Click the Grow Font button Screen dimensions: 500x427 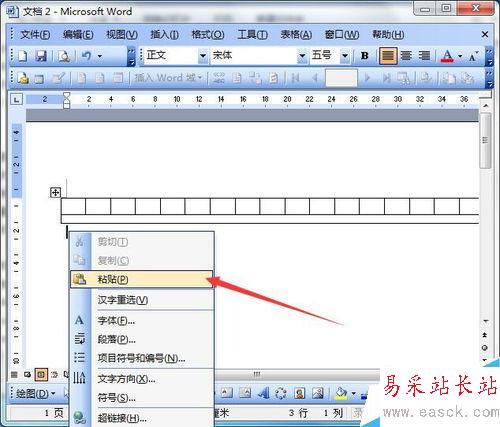coord(473,56)
